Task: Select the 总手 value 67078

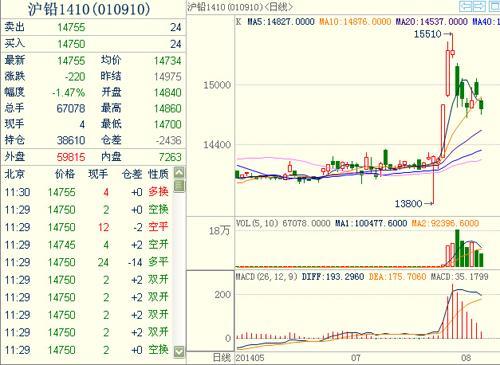Action: click(71, 109)
